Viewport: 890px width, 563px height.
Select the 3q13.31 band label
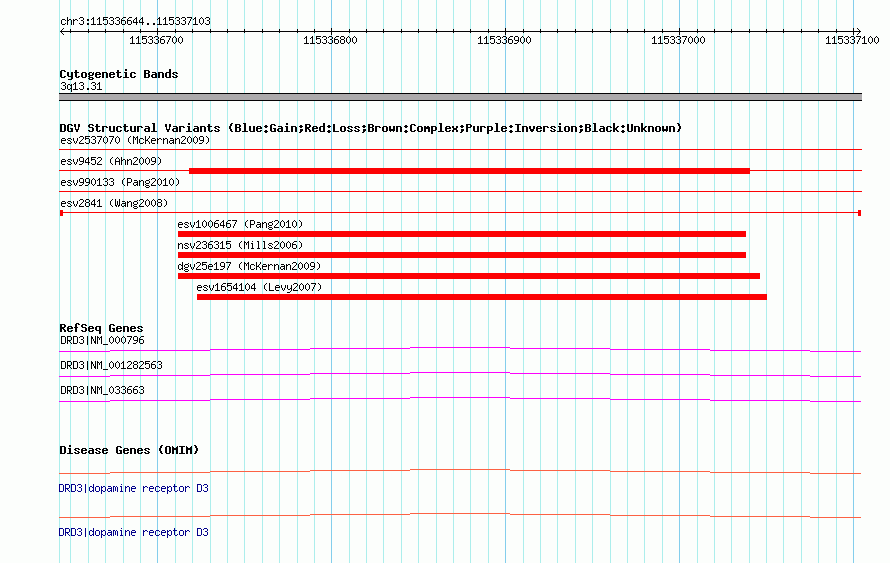pos(81,86)
